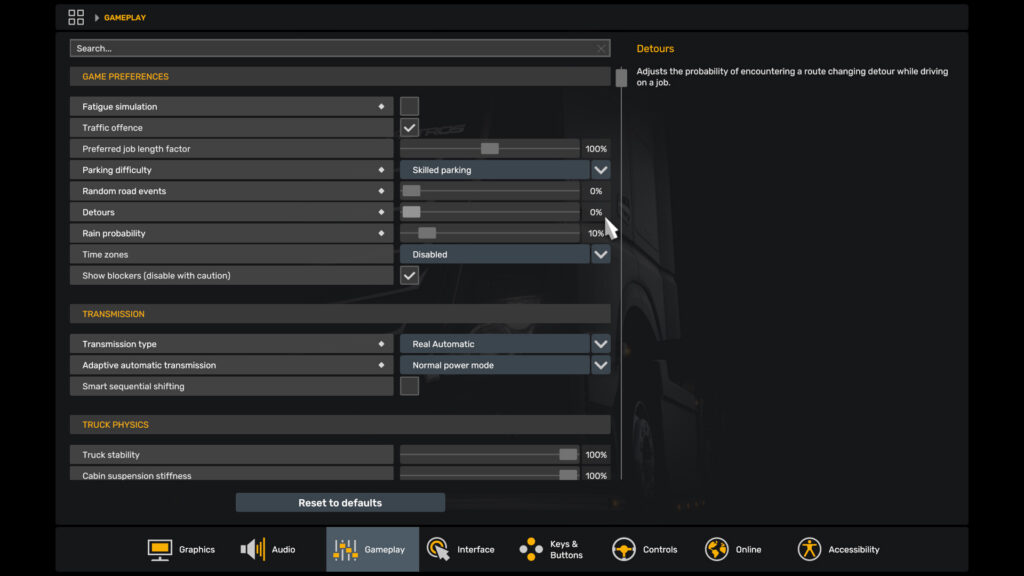Switch to the Gameplay tab
1024x576 pixels.
[x=372, y=549]
